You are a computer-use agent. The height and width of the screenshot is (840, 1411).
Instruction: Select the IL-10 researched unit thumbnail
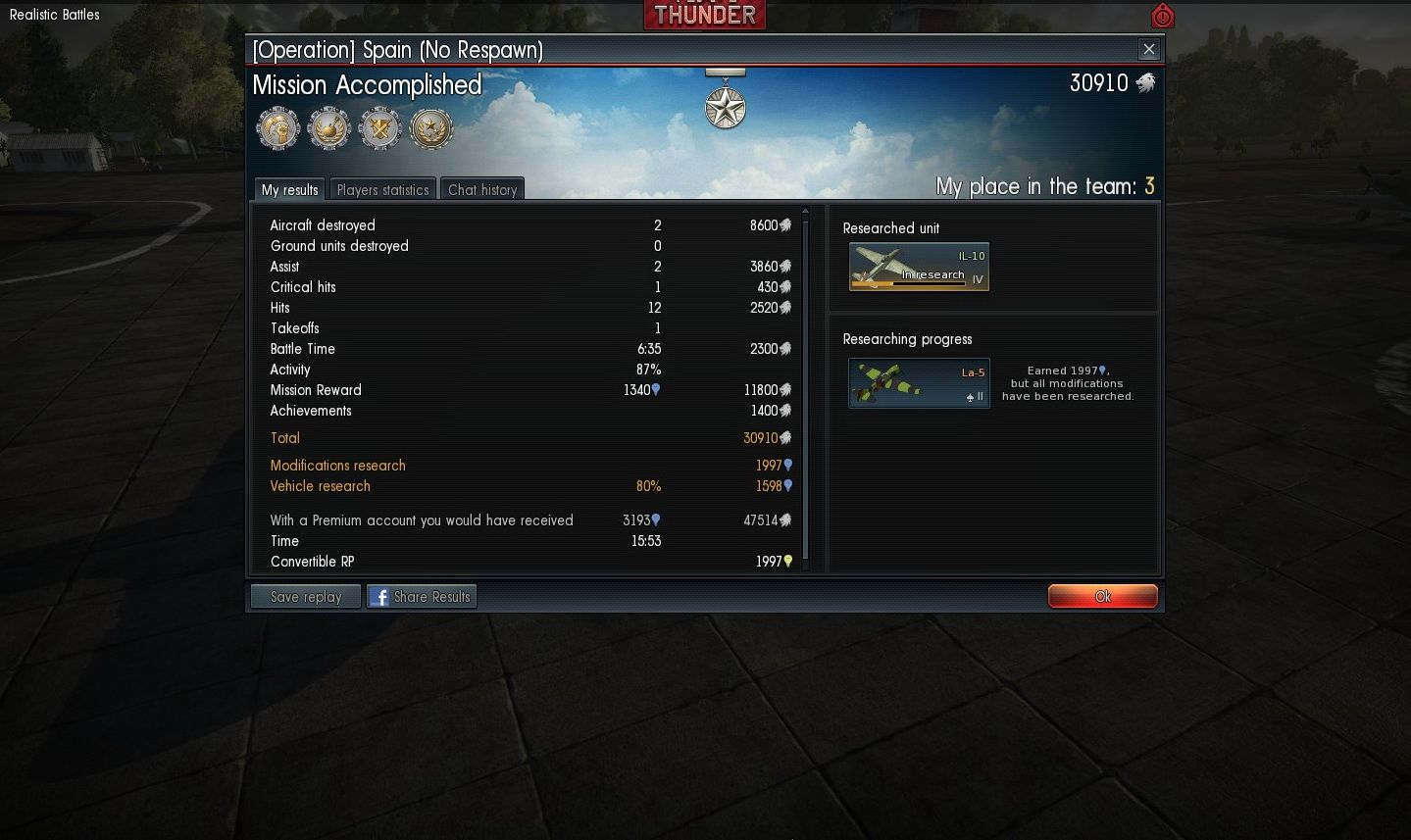919,267
